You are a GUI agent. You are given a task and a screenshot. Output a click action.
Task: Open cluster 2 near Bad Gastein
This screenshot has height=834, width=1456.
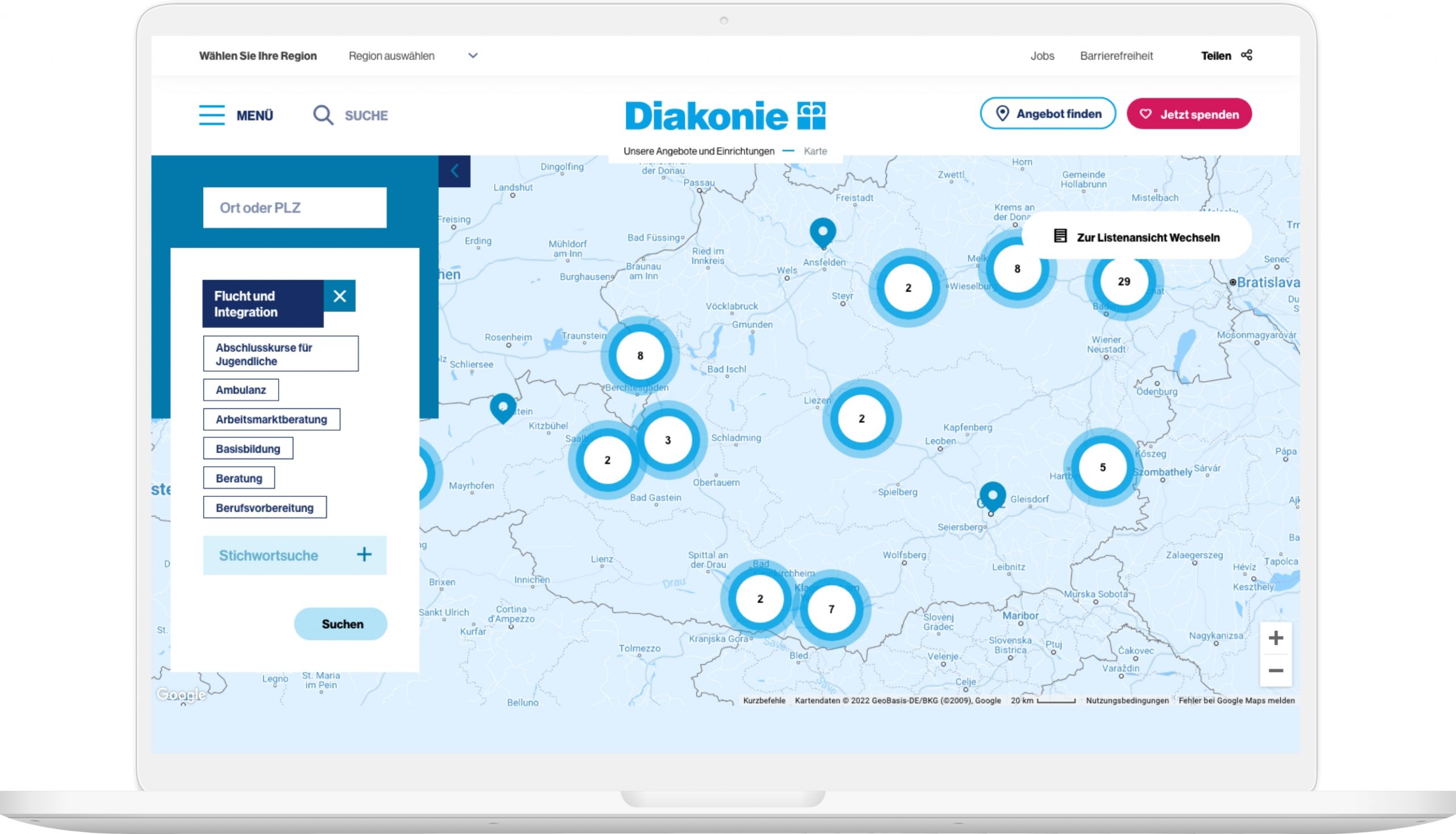tap(607, 460)
